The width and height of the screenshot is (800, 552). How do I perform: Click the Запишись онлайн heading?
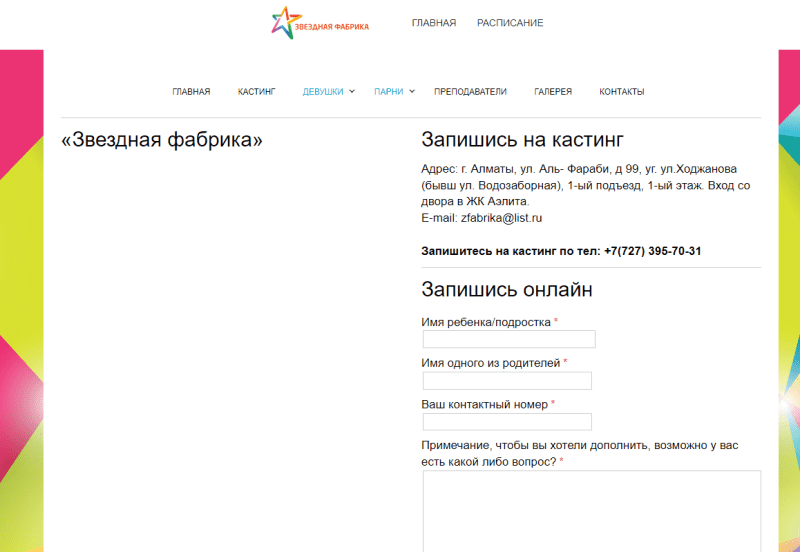pos(507,289)
